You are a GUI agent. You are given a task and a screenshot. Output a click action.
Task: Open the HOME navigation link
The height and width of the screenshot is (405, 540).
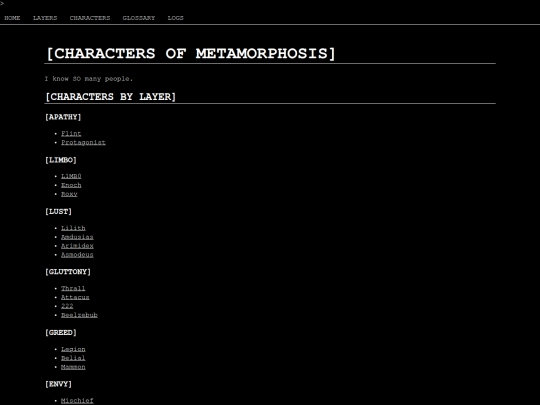tap(12, 18)
